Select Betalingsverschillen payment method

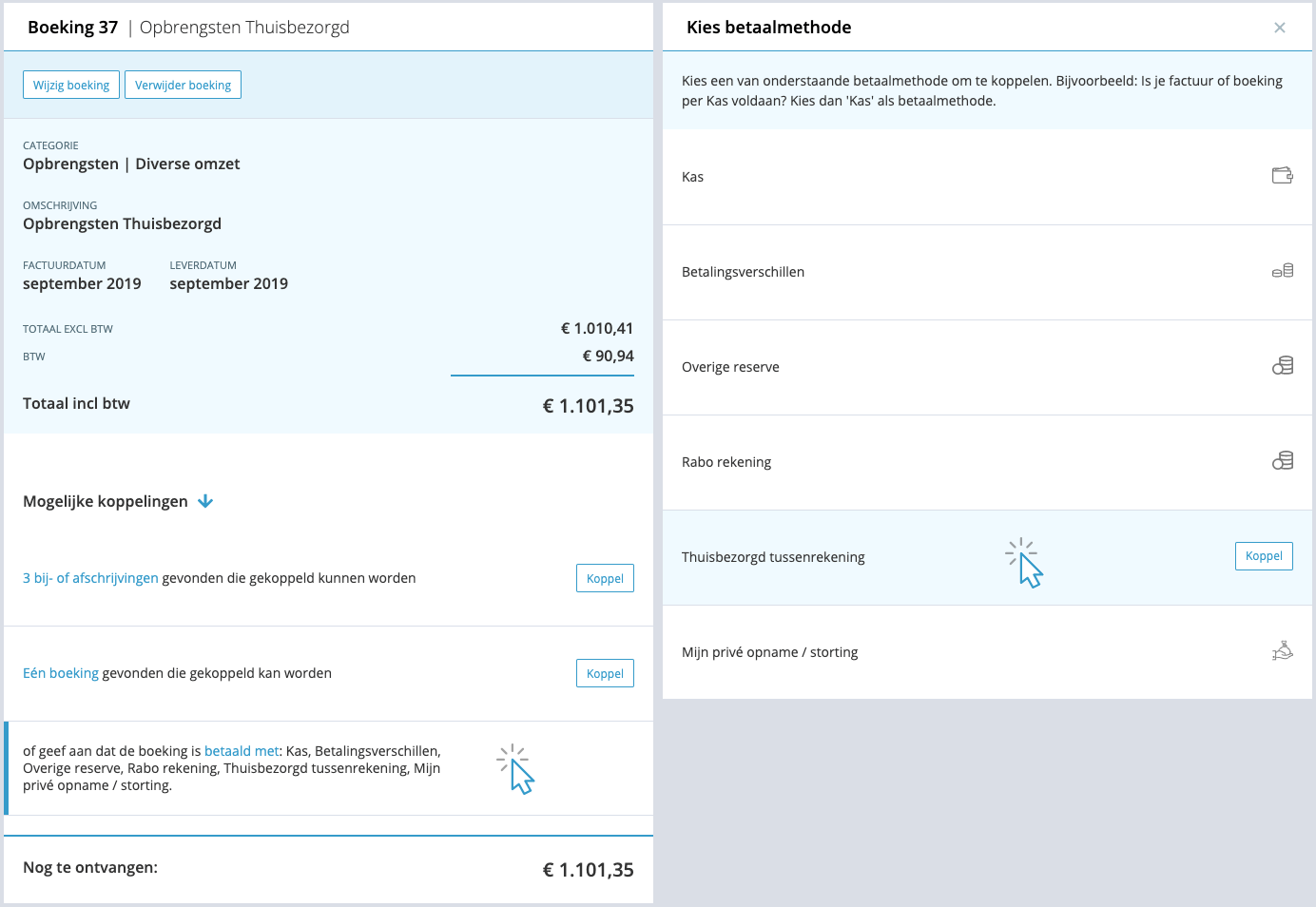tap(987, 272)
